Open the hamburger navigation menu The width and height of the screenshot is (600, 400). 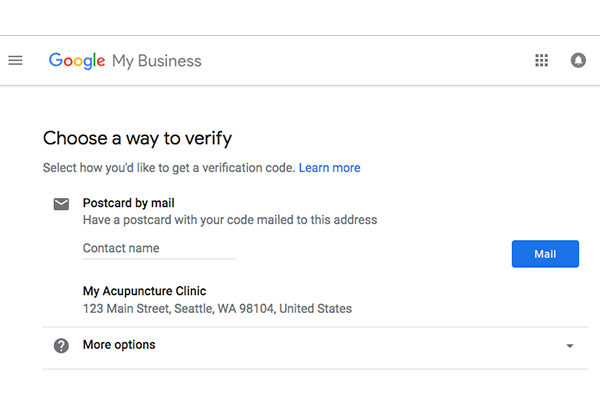[x=15, y=61]
